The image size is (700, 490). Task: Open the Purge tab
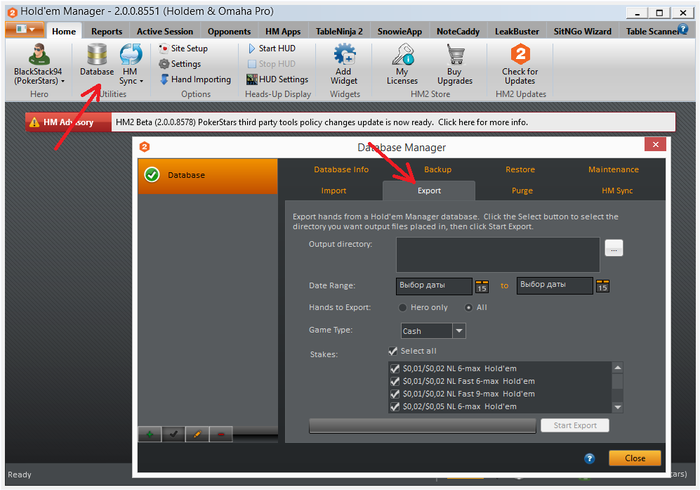522,191
